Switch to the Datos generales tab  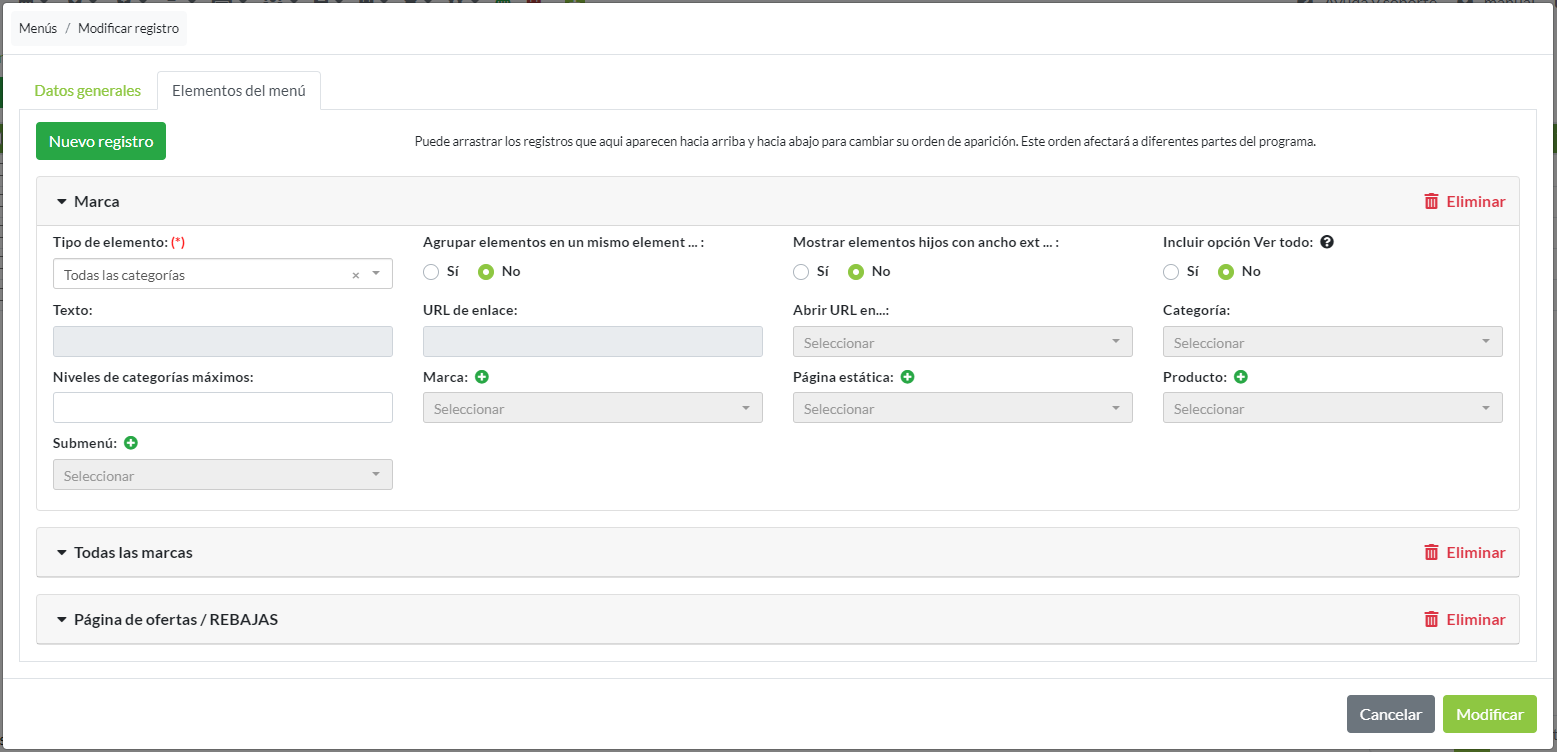point(88,90)
